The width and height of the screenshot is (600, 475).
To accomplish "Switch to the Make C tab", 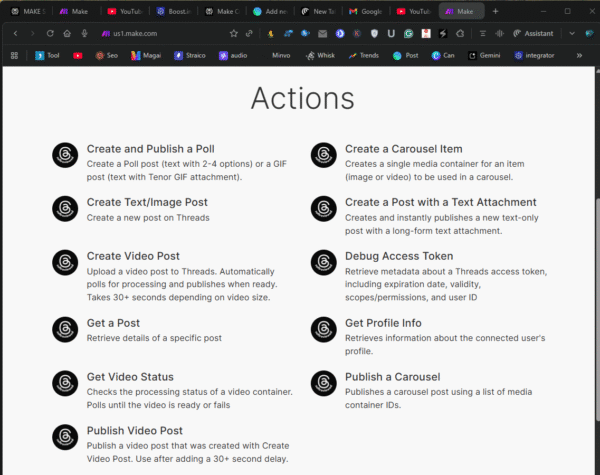I will (x=222, y=11).
